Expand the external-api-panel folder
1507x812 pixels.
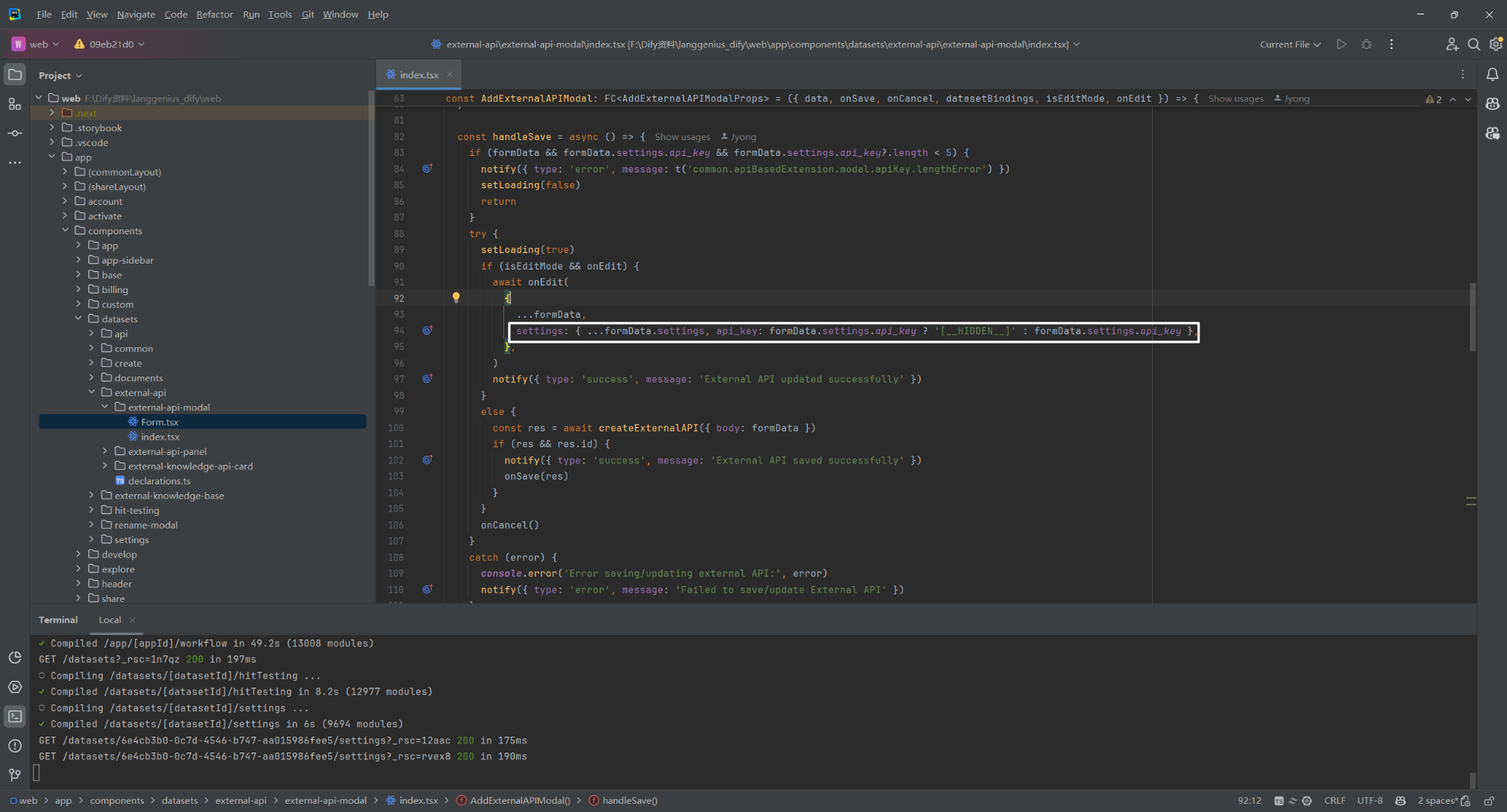[x=105, y=450]
